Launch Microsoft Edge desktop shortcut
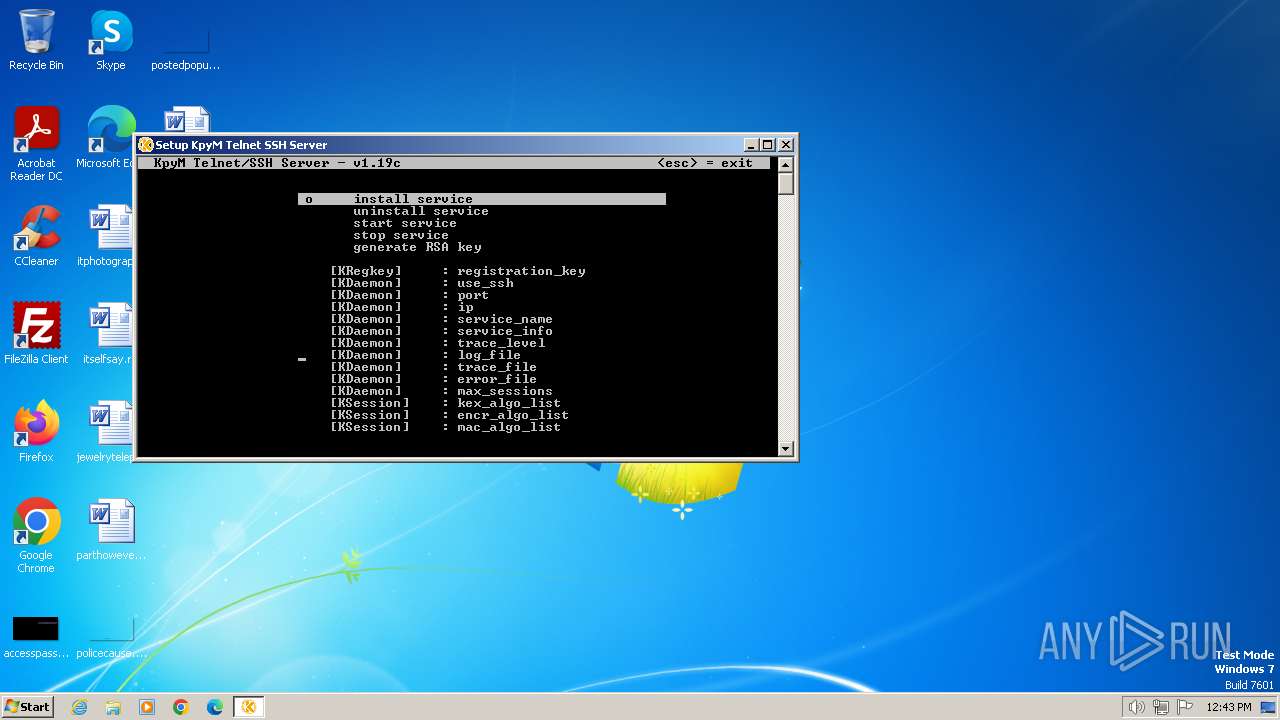The image size is (1280, 720). point(108,137)
